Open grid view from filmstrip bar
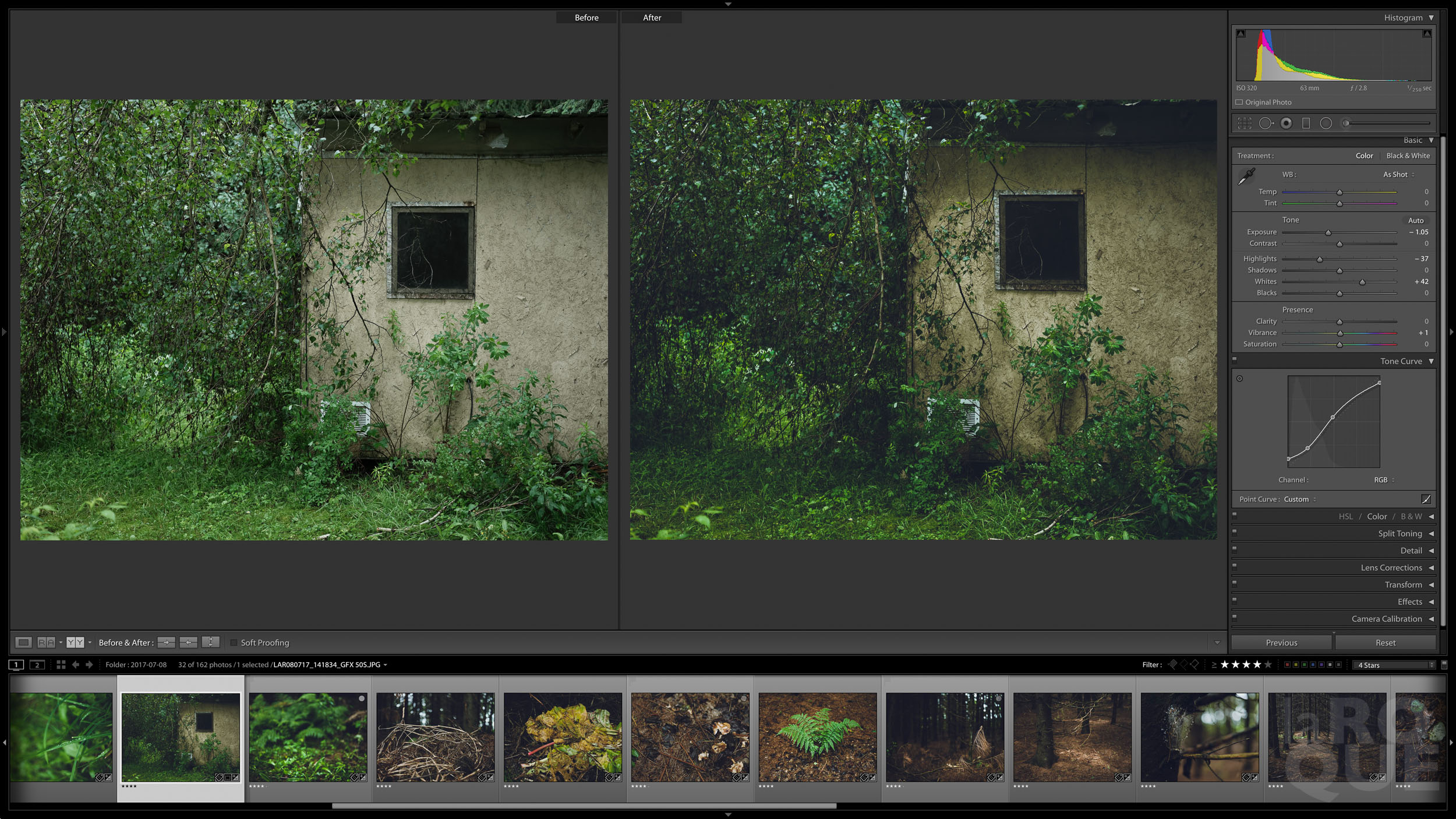The height and width of the screenshot is (819, 1456). point(61,665)
